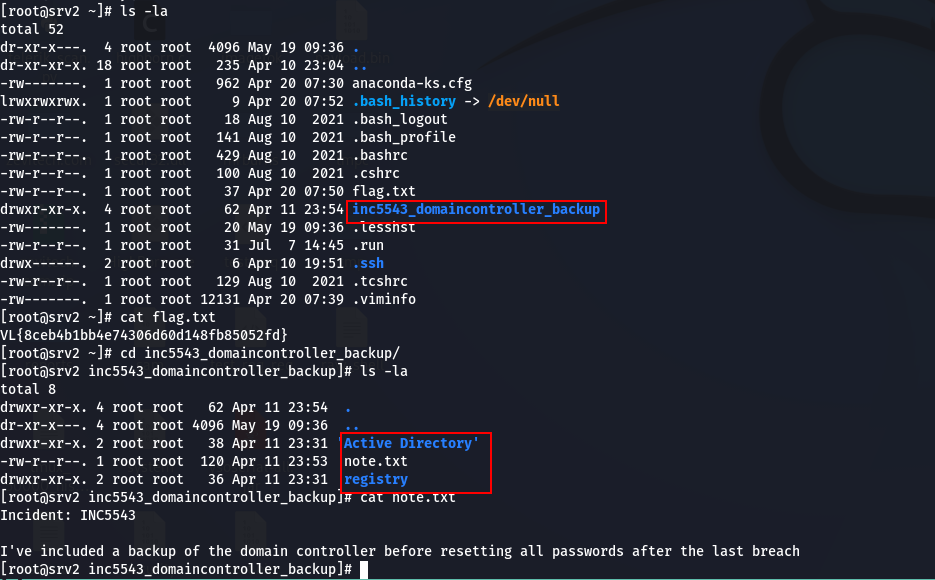
Task: Click the 'Active Directory' folder name
Action: coord(409,443)
